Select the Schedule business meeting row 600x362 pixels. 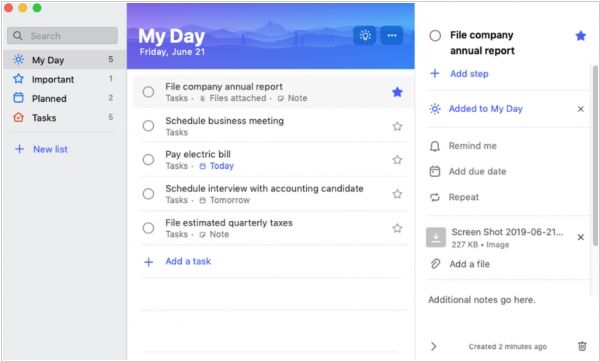[x=273, y=126]
